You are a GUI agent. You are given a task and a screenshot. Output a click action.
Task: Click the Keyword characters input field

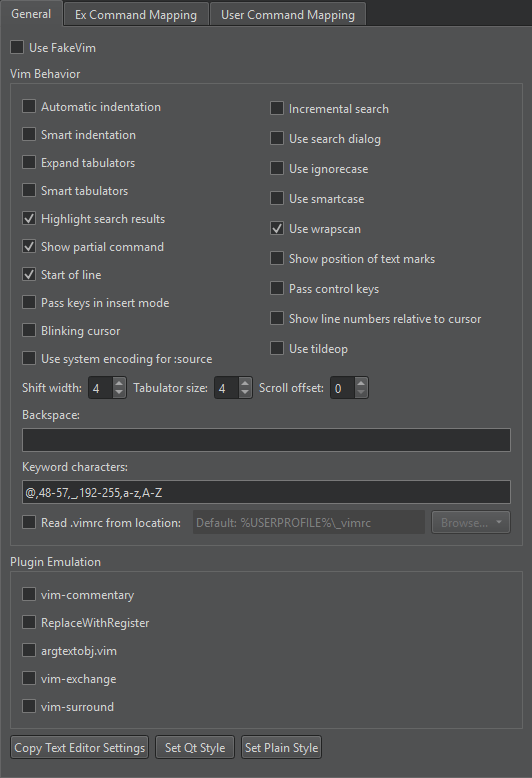tap(266, 492)
